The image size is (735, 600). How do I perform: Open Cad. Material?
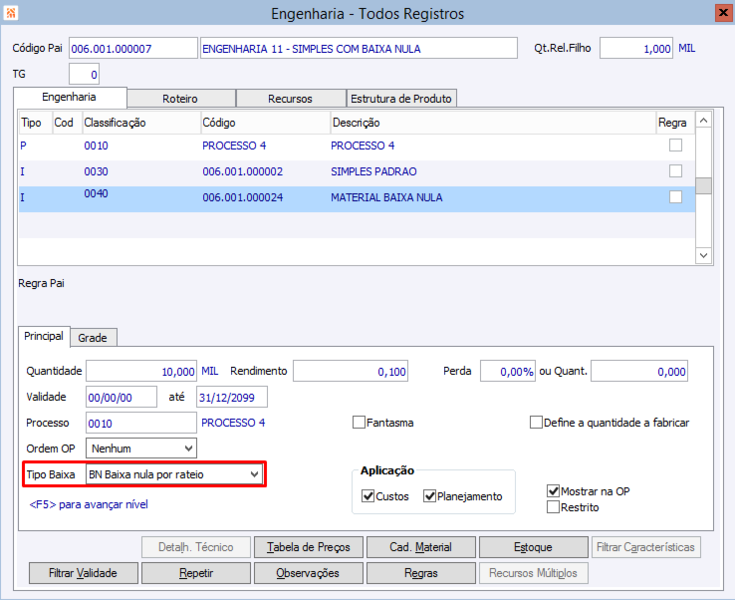tap(421, 547)
